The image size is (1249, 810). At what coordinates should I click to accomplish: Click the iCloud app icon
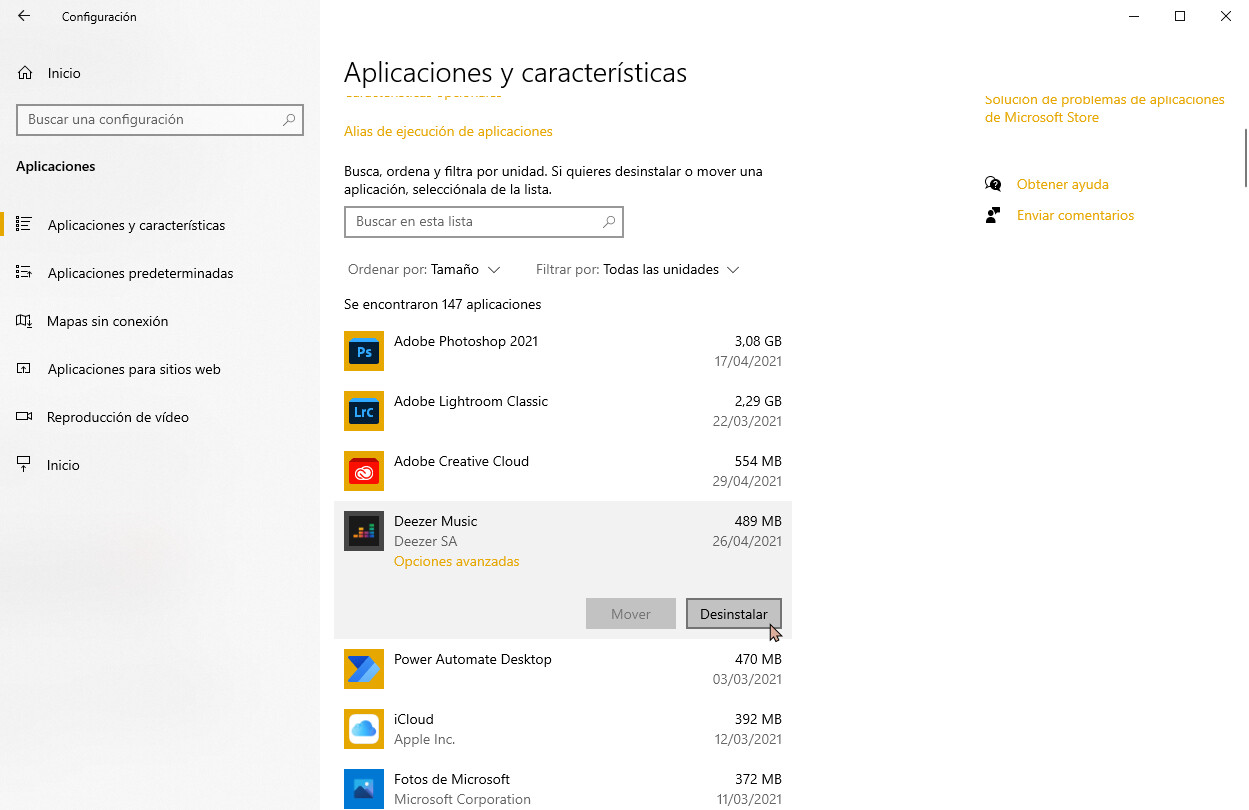(364, 729)
